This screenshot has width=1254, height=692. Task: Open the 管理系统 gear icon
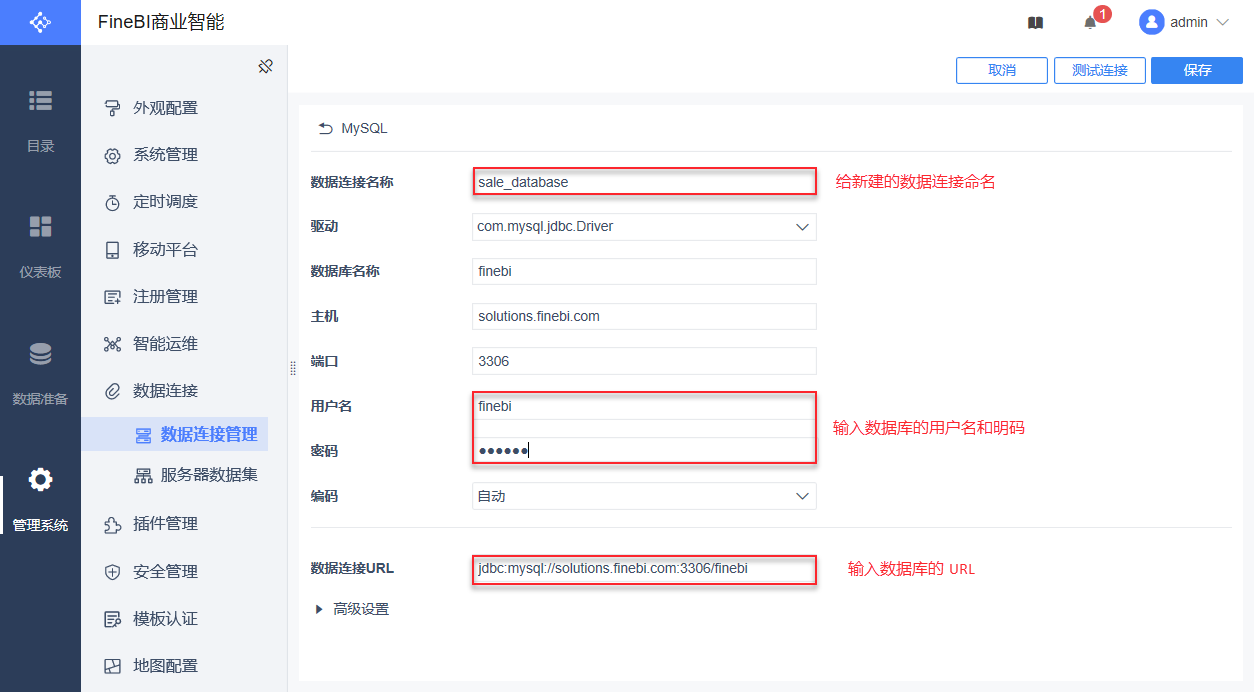(40, 480)
